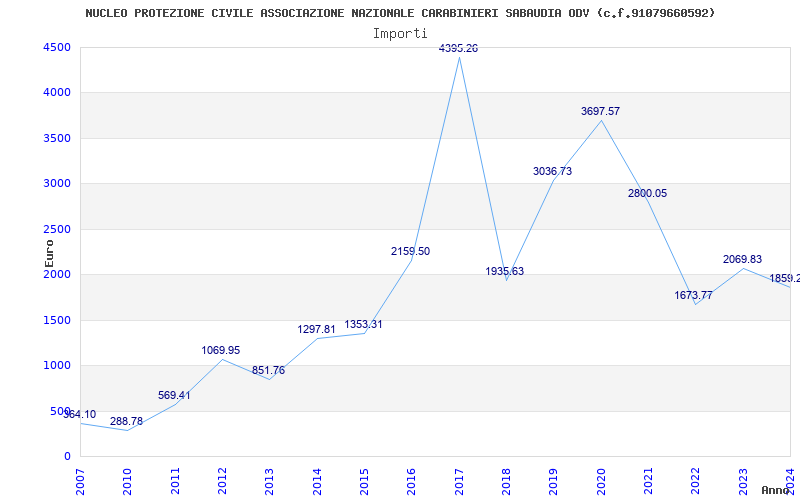800x500 pixels.
Task: Click the Euro y-axis title
Action: (x=49, y=253)
